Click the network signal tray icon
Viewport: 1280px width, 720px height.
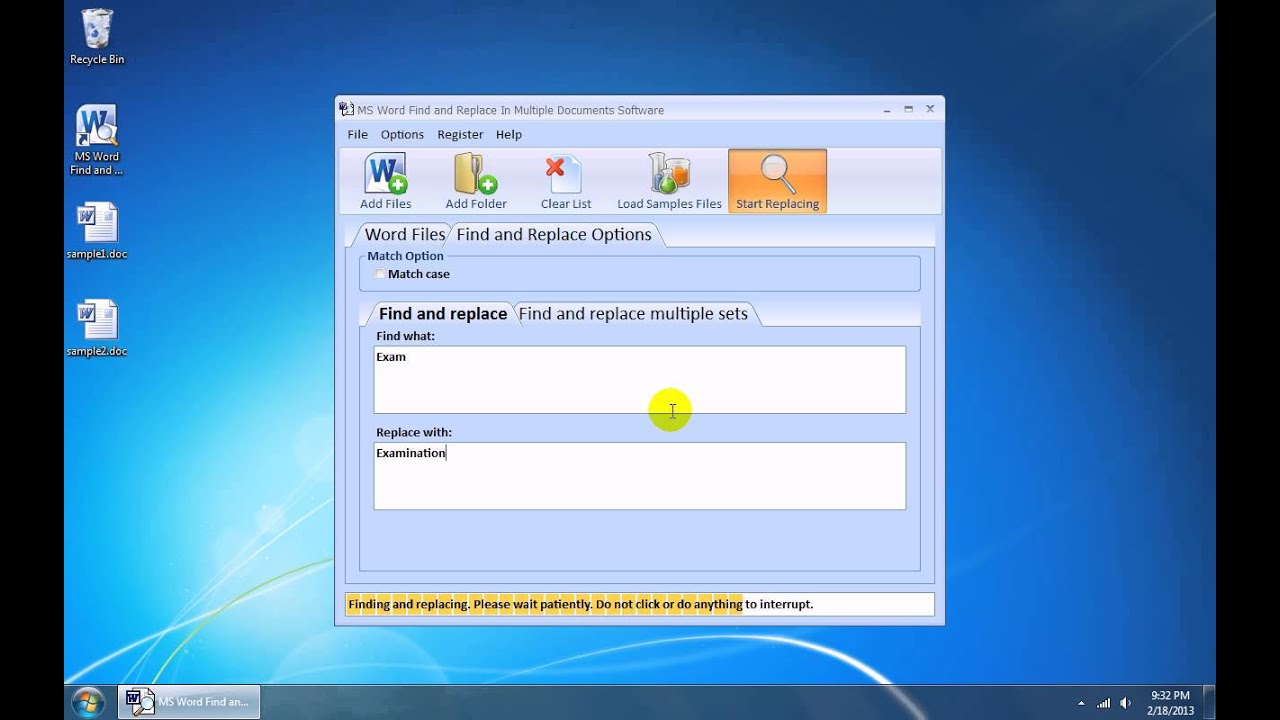1103,703
